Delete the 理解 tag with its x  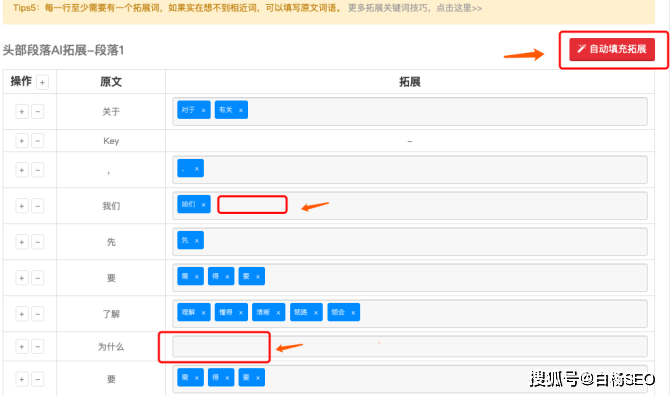pos(203,313)
